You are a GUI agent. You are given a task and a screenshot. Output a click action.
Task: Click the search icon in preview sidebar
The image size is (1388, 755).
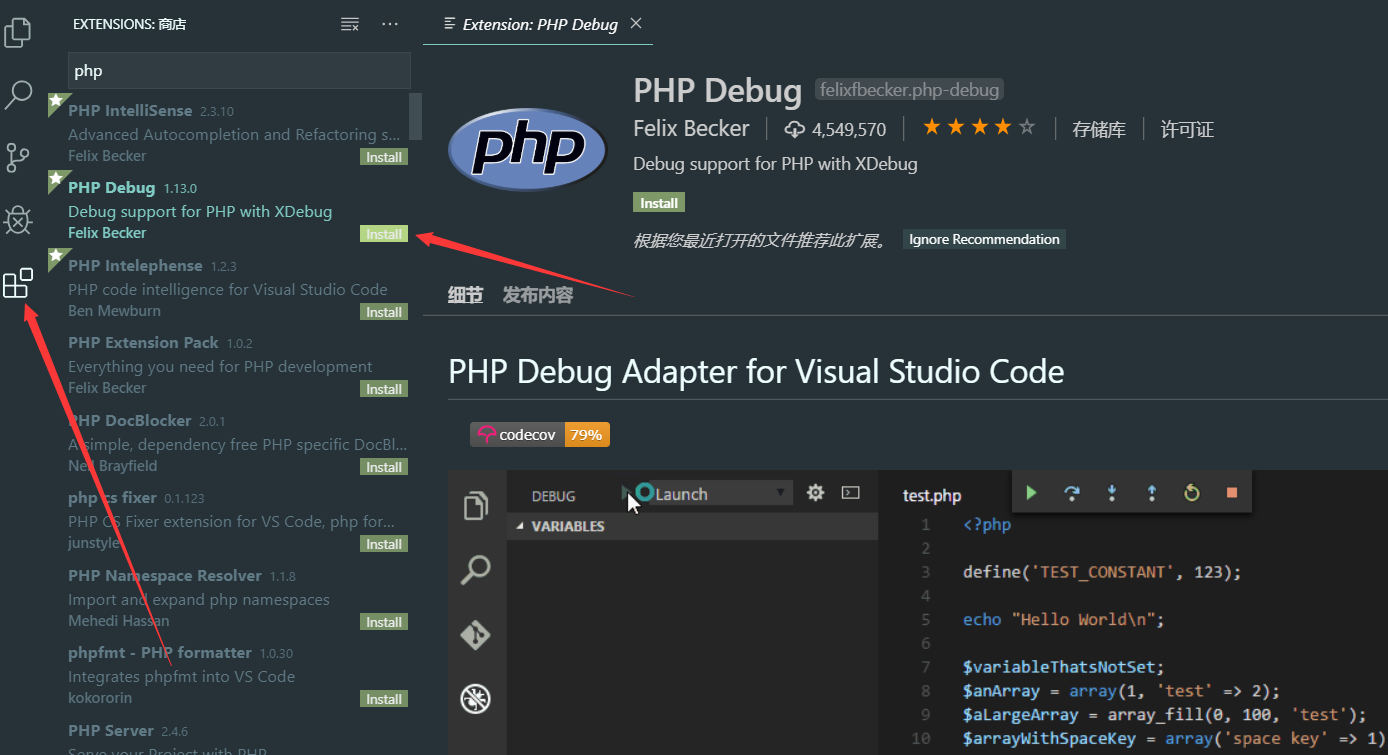[475, 570]
